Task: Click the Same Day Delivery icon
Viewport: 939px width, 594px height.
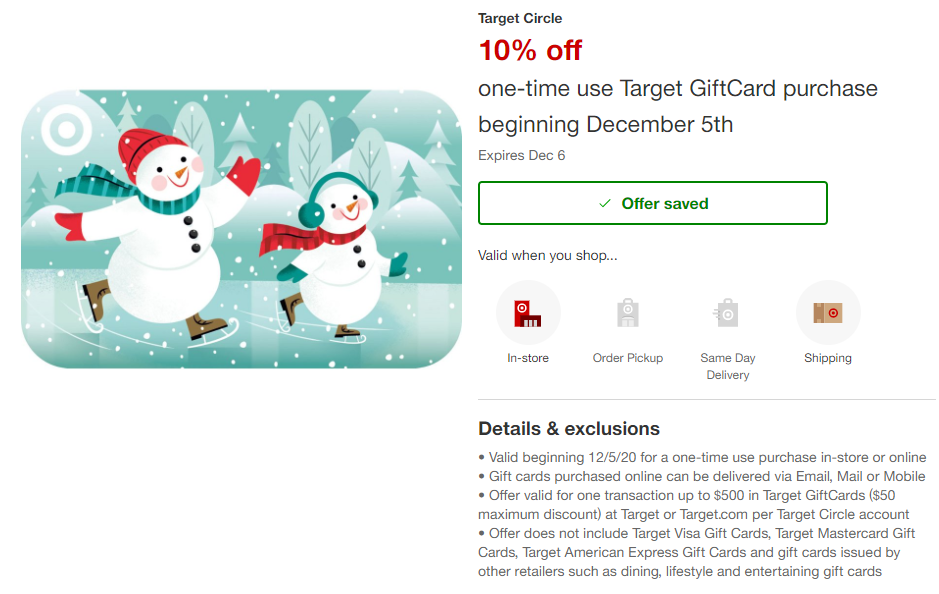Action: (x=727, y=313)
